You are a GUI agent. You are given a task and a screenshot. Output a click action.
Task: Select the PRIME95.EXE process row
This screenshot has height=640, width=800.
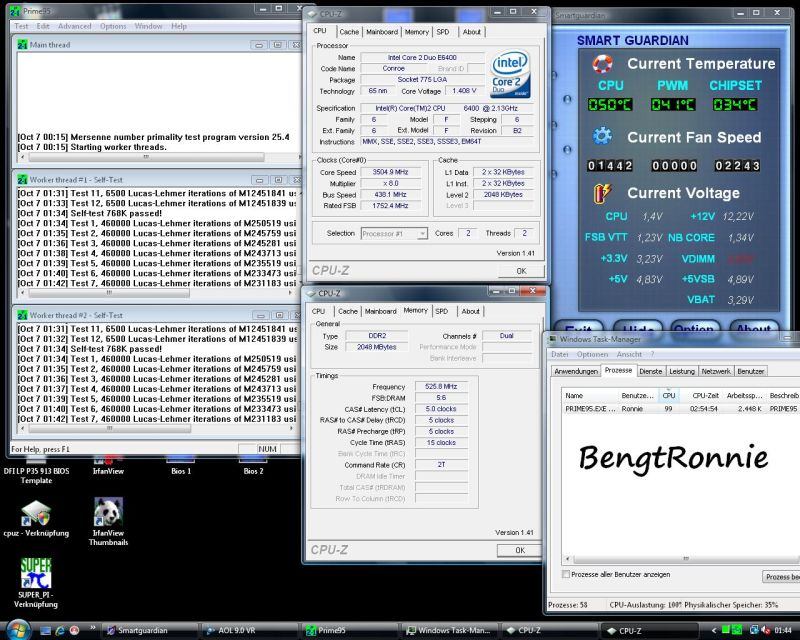(x=681, y=409)
